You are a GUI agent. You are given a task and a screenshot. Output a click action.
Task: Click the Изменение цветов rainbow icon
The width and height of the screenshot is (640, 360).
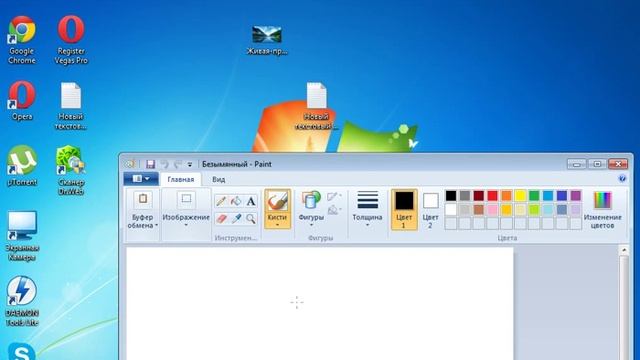602,200
